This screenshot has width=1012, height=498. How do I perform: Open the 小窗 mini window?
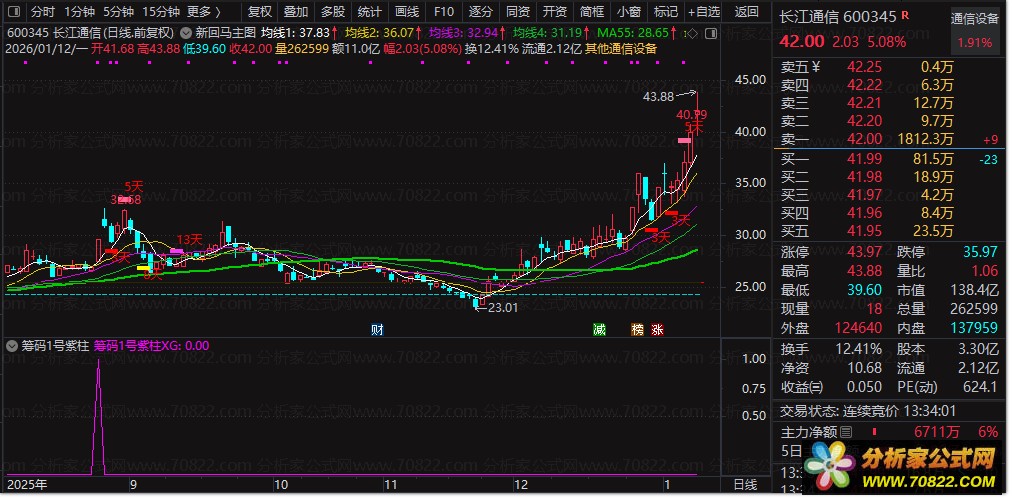coord(629,12)
